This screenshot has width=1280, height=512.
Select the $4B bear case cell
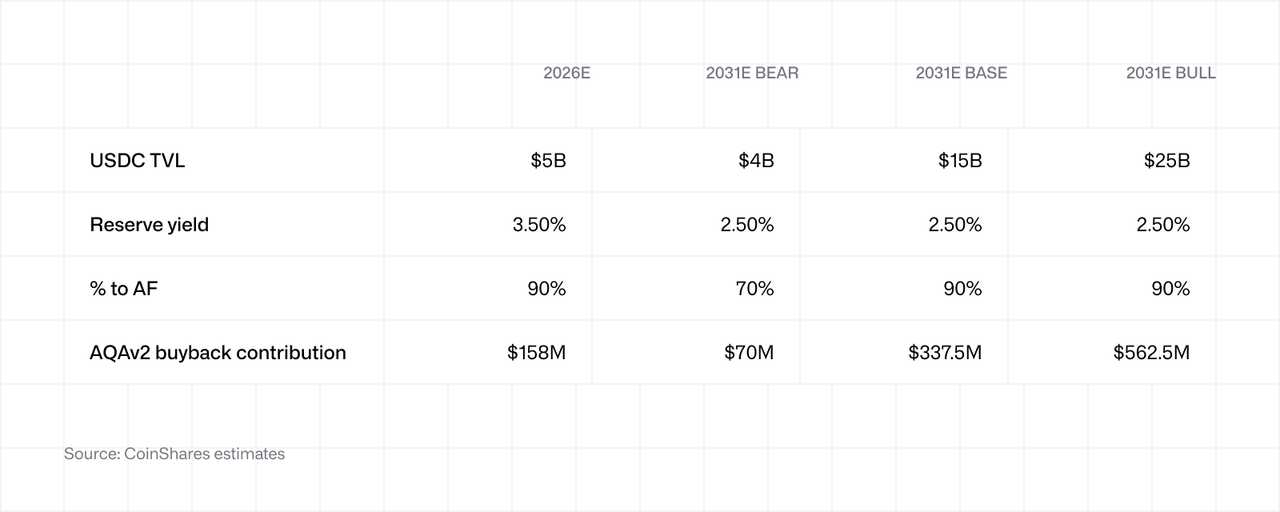pyautogui.click(x=756, y=160)
